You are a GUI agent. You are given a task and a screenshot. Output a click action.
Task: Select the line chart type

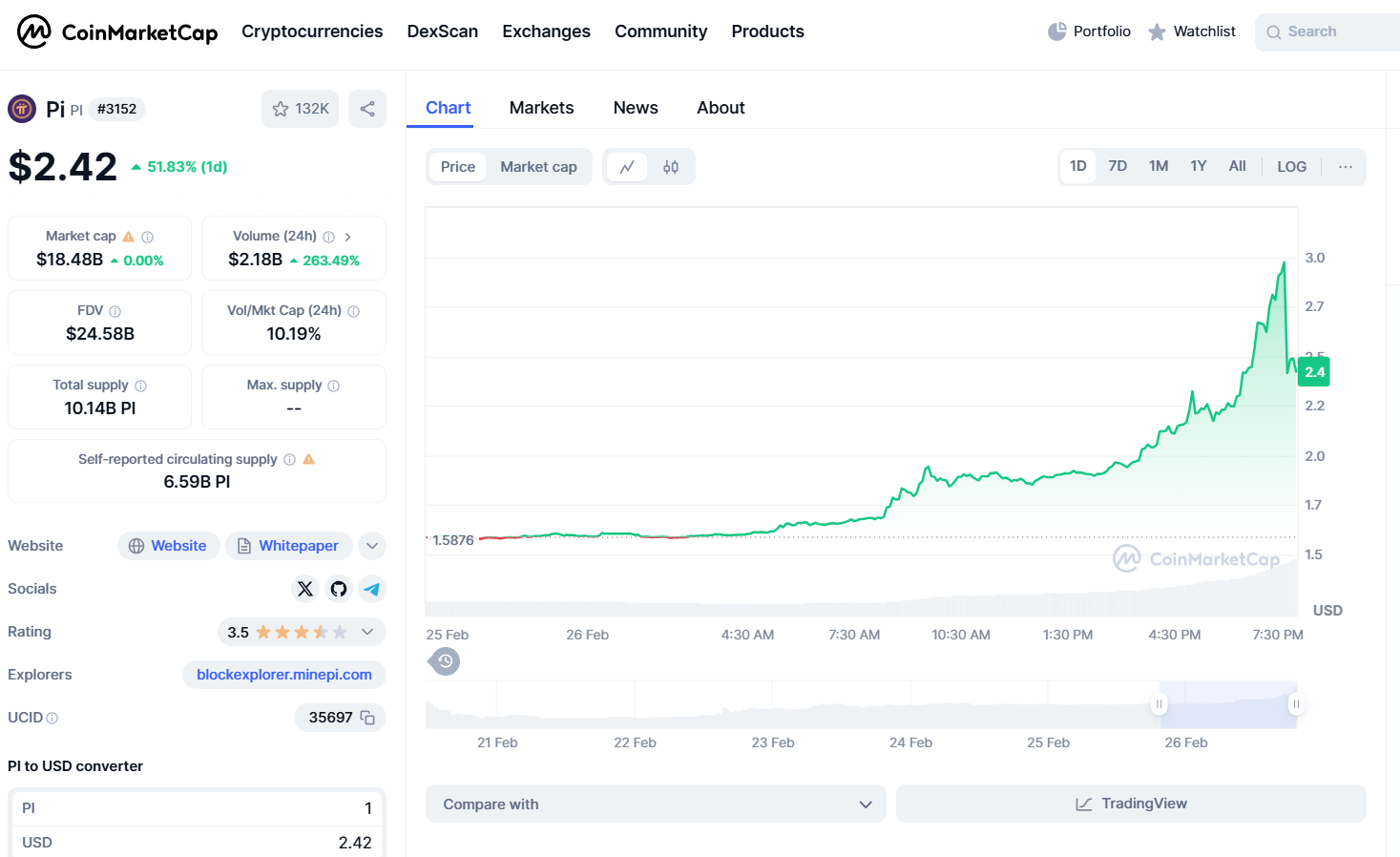[x=627, y=167]
